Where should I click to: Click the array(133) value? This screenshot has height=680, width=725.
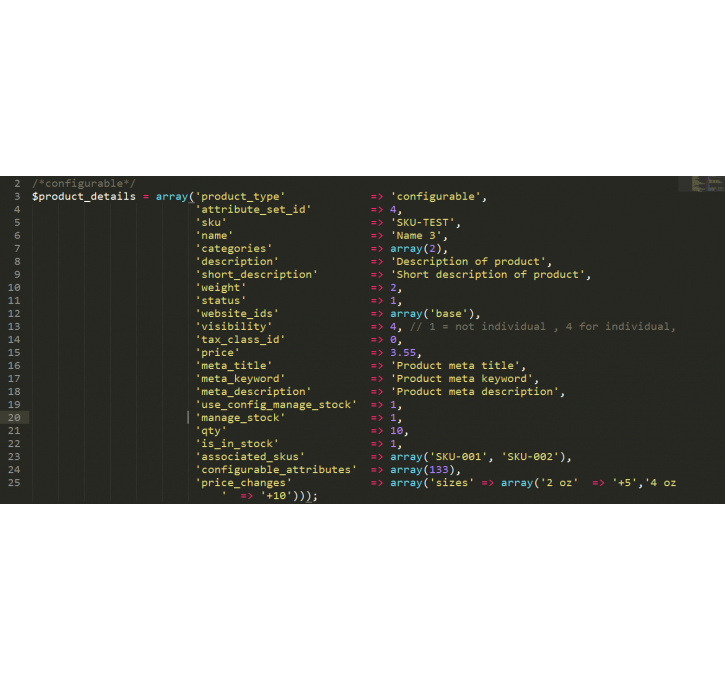(x=423, y=469)
